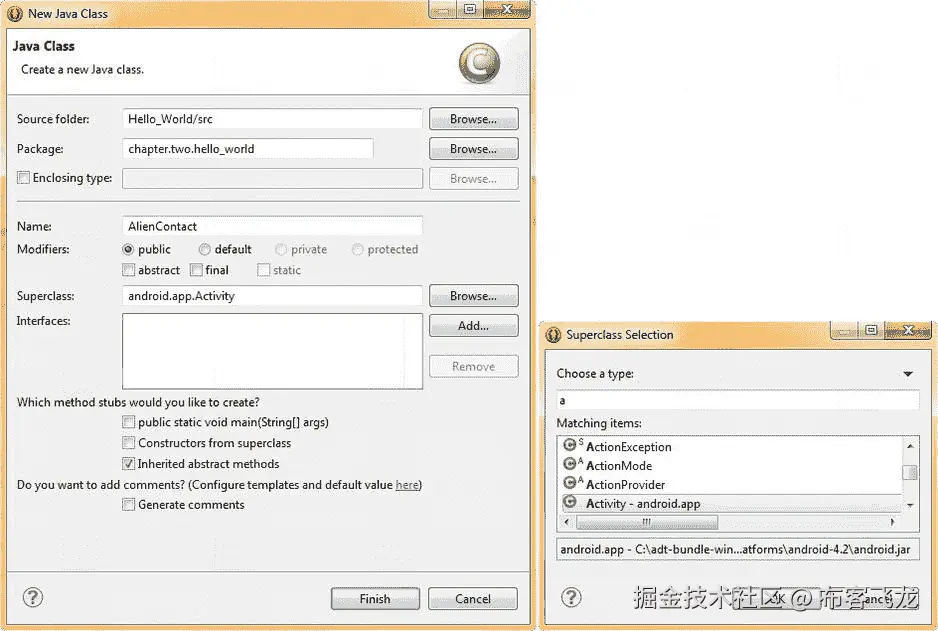Viewport: 938px width, 631px height.
Task: Click the Finish button
Action: (375, 599)
